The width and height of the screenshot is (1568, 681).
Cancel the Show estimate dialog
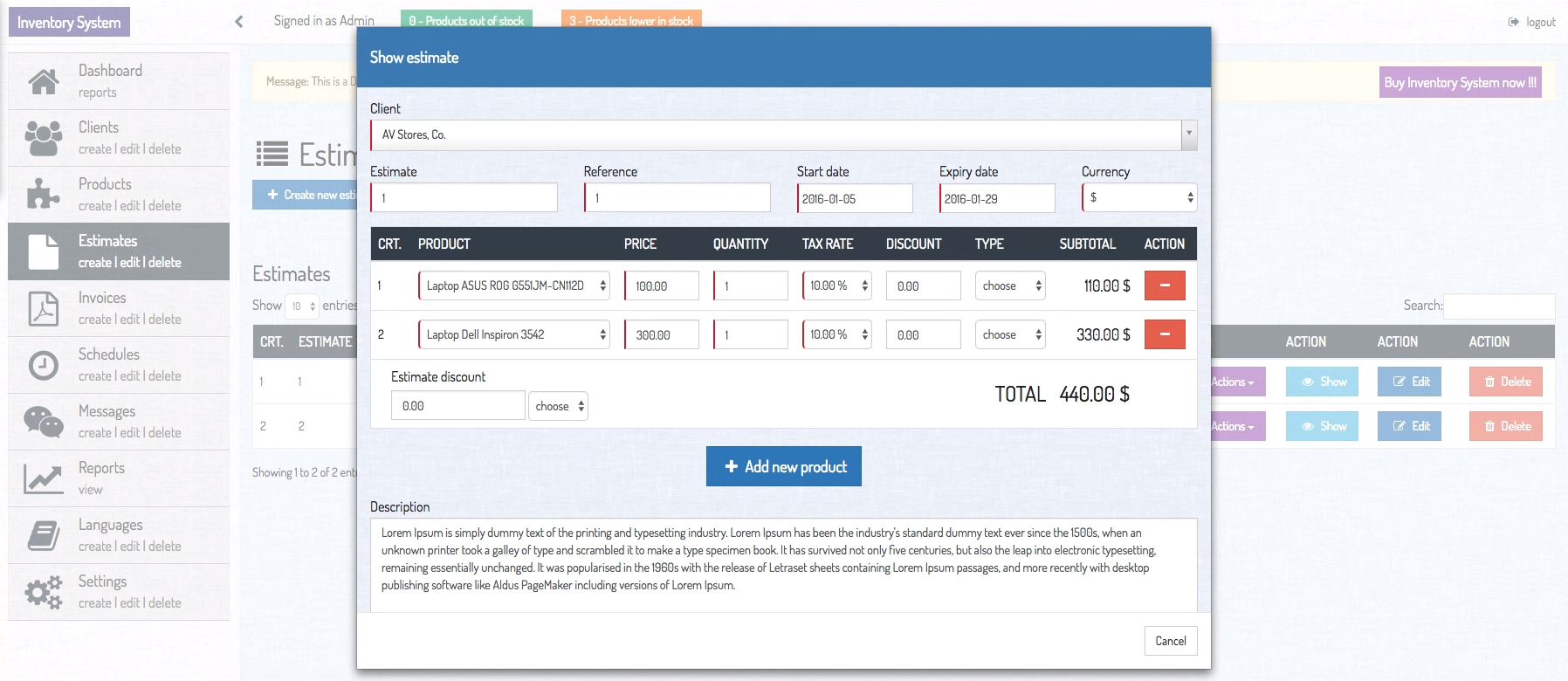click(1170, 641)
